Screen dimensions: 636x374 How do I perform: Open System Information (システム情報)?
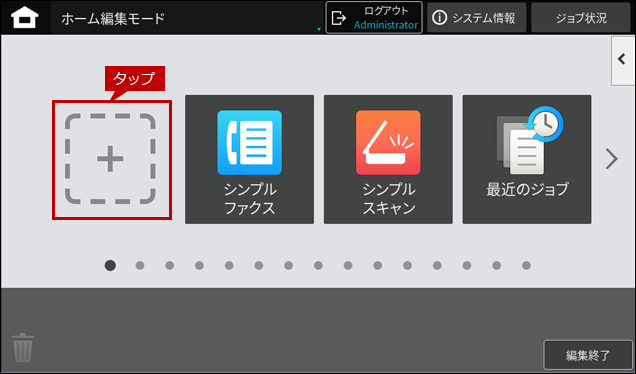(x=477, y=18)
